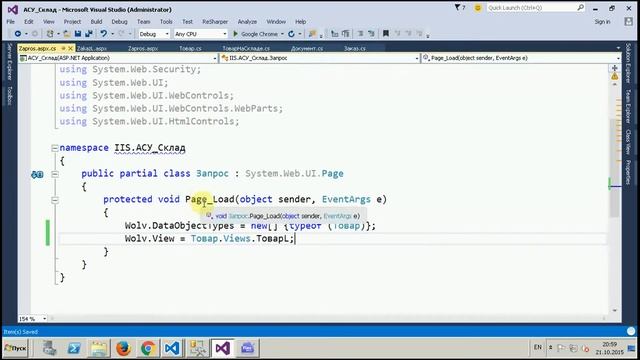Image resolution: width=640 pixels, height=360 pixels.
Task: Open Visual Studio Code taskbar icon
Action: click(172, 348)
